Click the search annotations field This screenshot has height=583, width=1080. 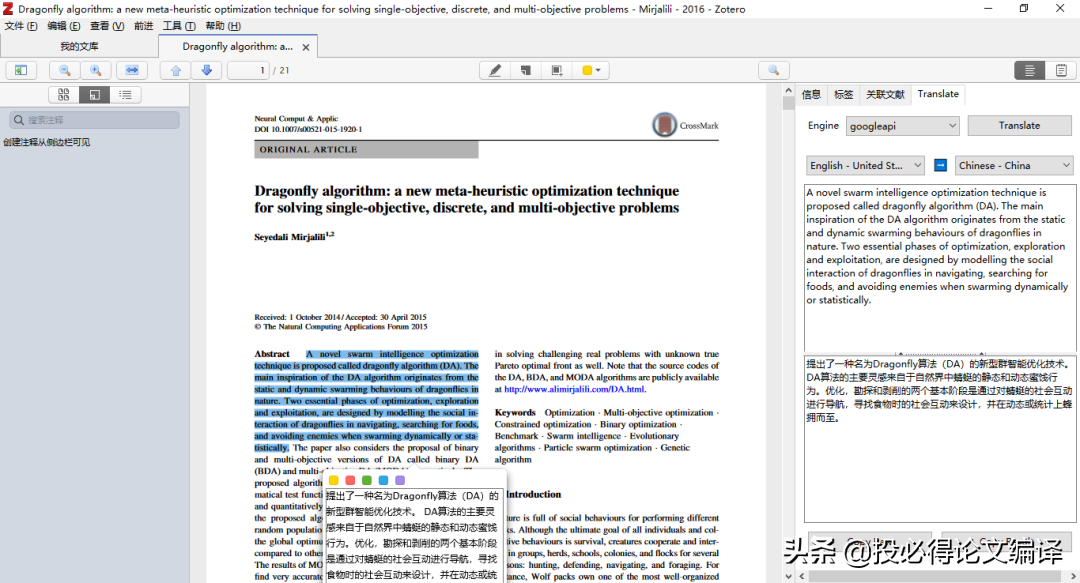pyautogui.click(x=95, y=120)
